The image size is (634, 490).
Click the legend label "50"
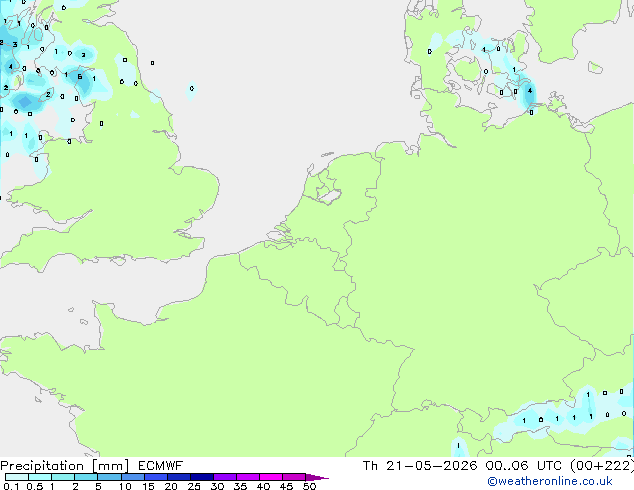pos(309,486)
